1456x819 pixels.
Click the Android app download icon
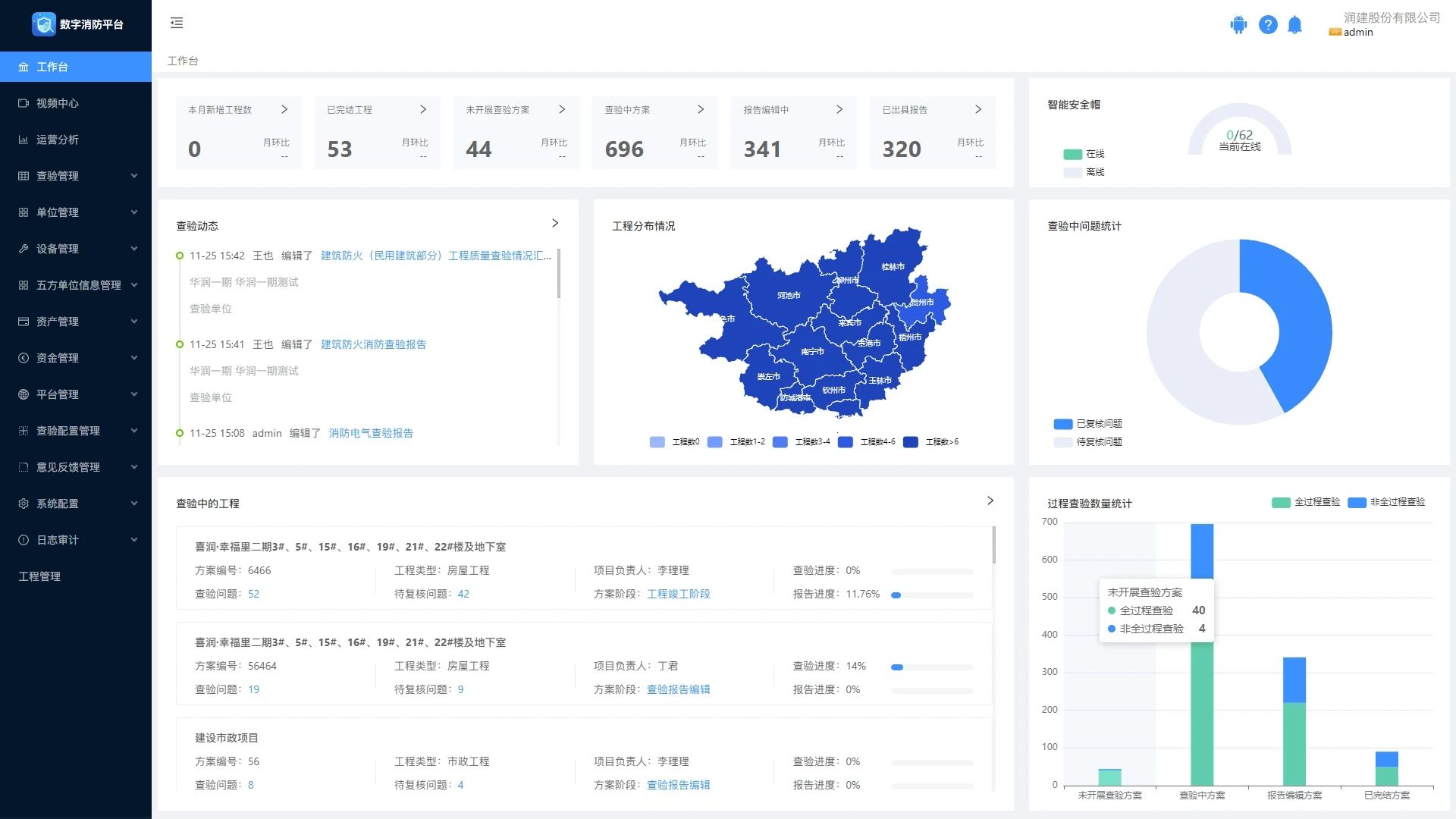(1238, 25)
